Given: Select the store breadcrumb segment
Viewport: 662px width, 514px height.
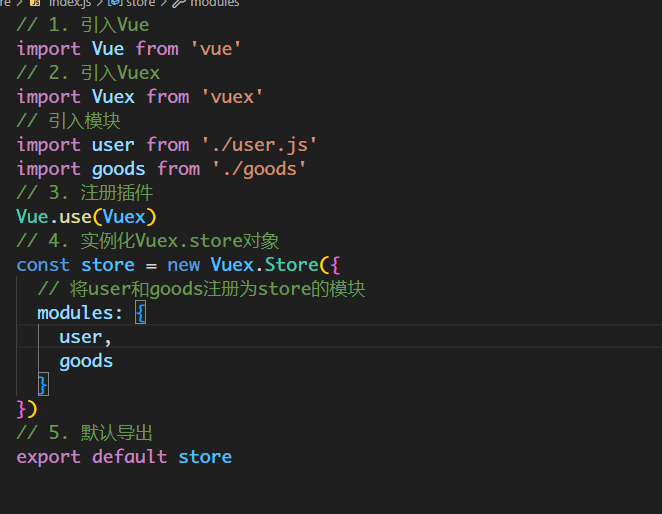Looking at the screenshot, I should click(140, 3).
